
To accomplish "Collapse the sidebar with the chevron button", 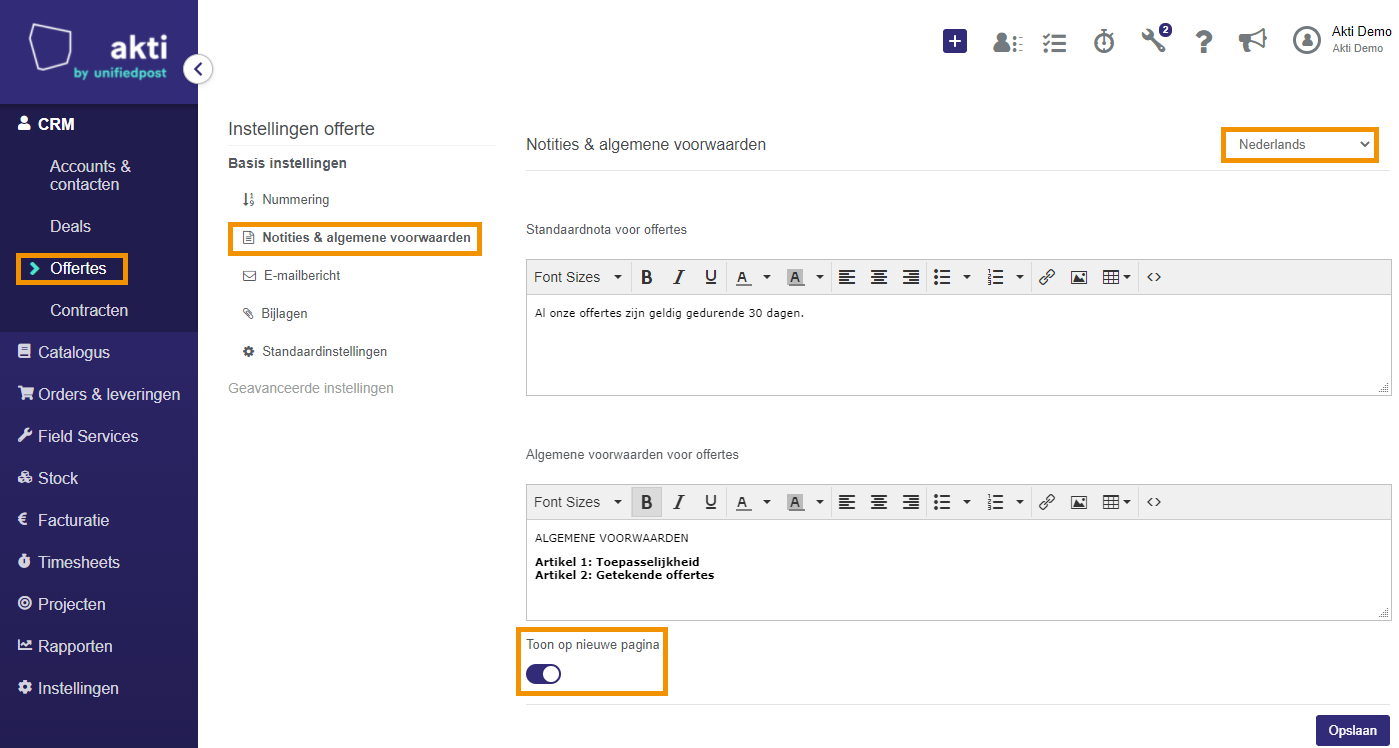I will point(198,69).
